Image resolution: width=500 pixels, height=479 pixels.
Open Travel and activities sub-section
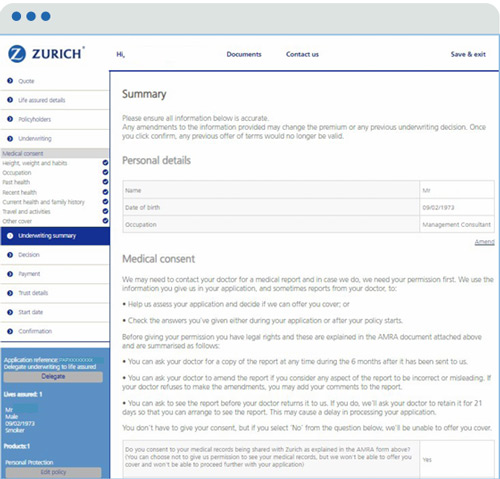26,212
